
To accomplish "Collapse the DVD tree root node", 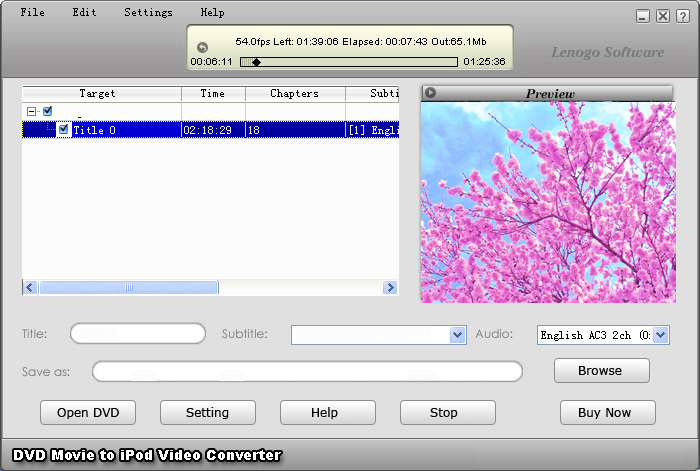I will [x=32, y=112].
